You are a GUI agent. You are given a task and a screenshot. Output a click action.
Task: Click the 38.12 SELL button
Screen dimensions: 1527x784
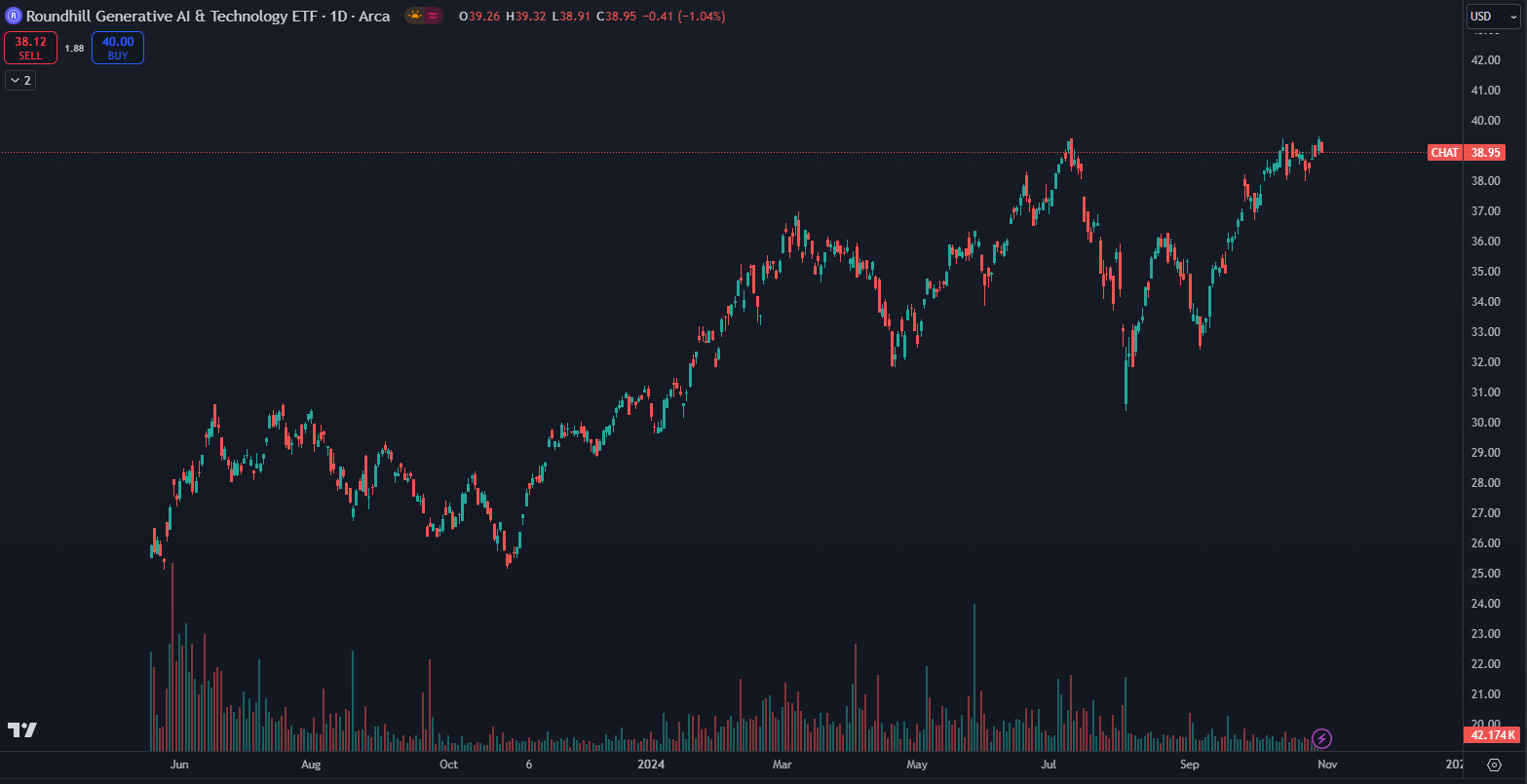pos(30,48)
